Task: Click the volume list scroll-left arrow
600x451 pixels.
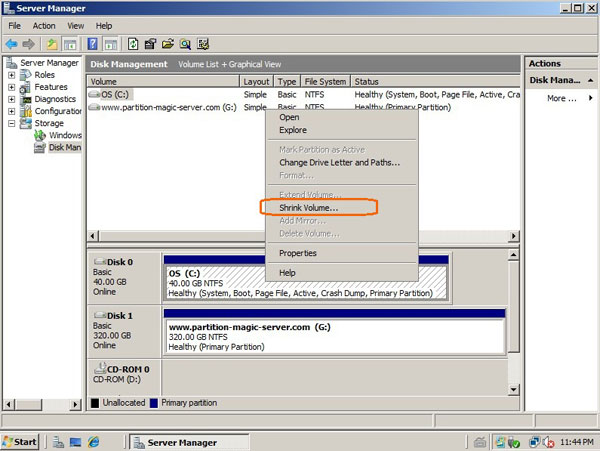Action: tap(93, 236)
